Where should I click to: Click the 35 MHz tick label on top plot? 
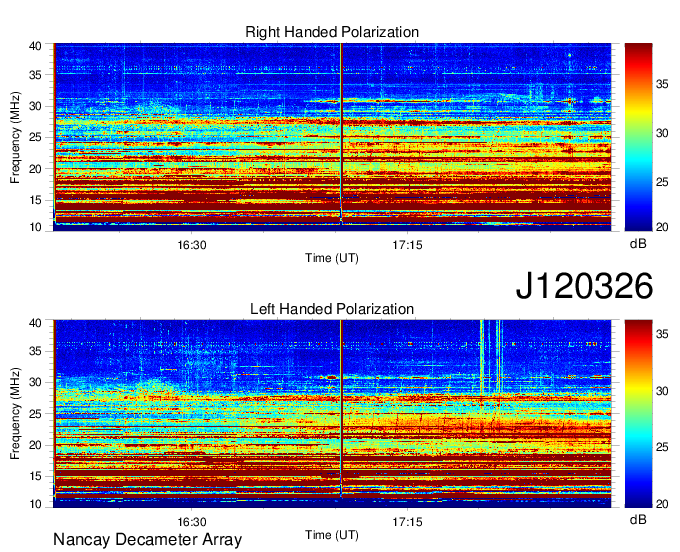pyautogui.click(x=35, y=75)
